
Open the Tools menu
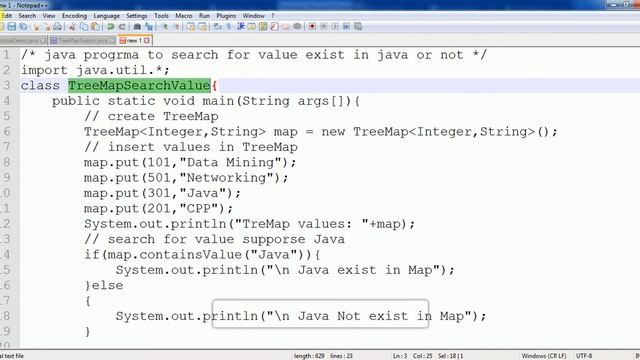[161, 16]
